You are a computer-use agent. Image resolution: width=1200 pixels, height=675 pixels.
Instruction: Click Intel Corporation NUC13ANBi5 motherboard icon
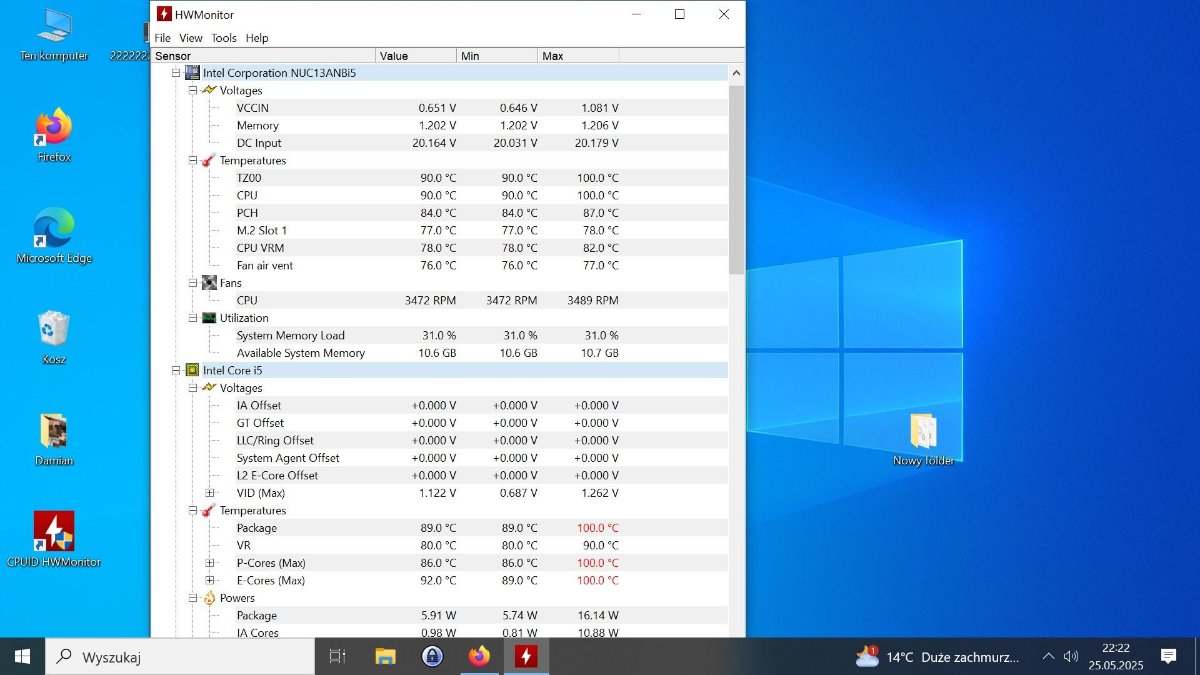coord(192,73)
